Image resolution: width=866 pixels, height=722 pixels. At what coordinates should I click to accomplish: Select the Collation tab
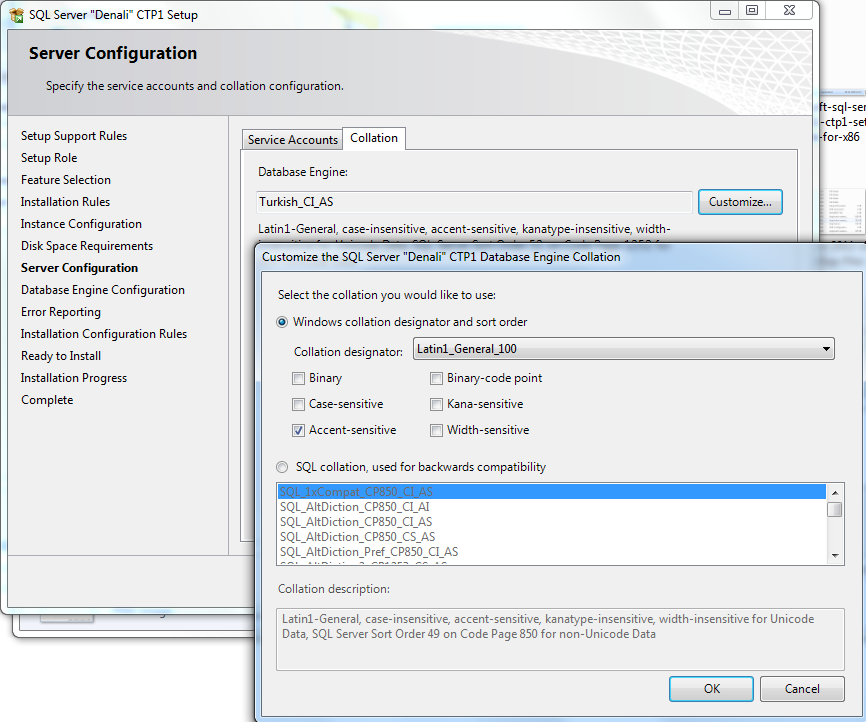coord(374,138)
